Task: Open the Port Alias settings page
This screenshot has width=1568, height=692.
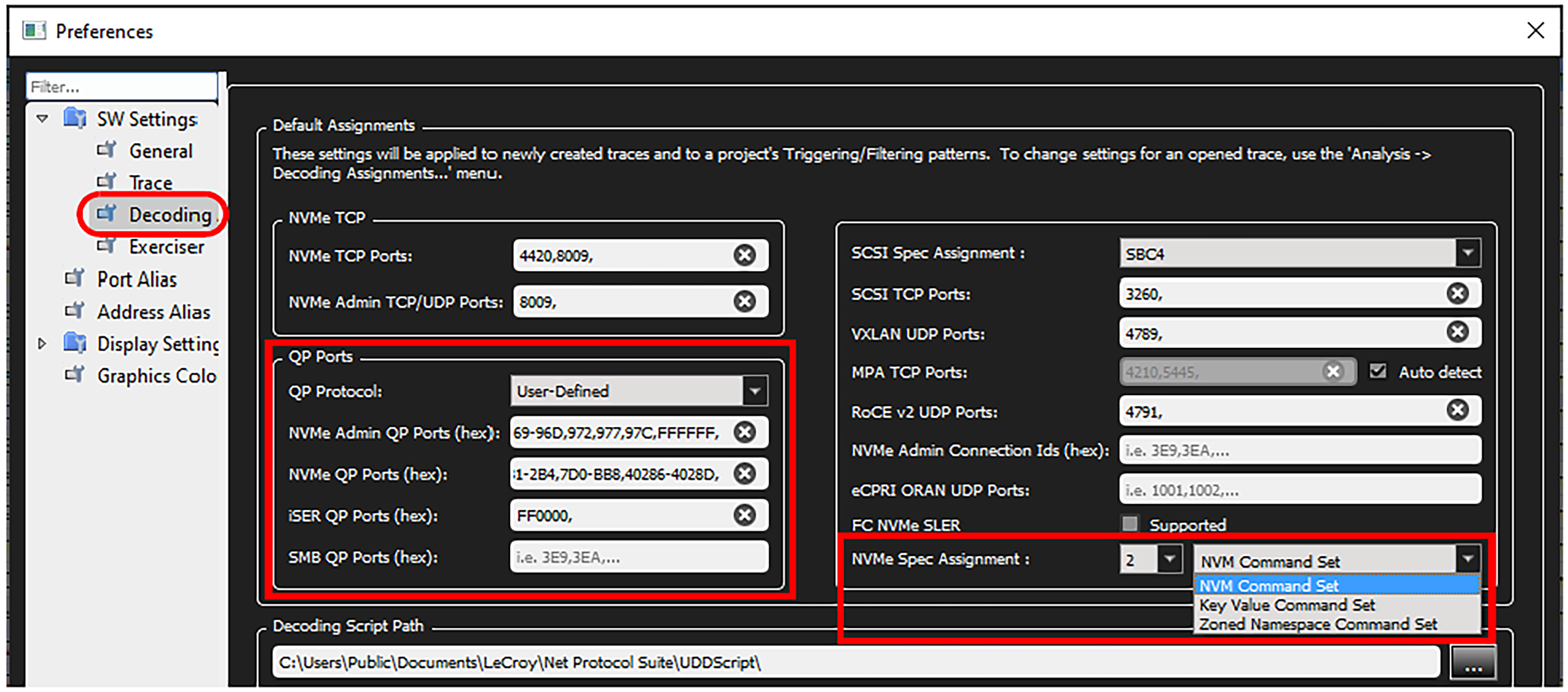Action: point(137,279)
